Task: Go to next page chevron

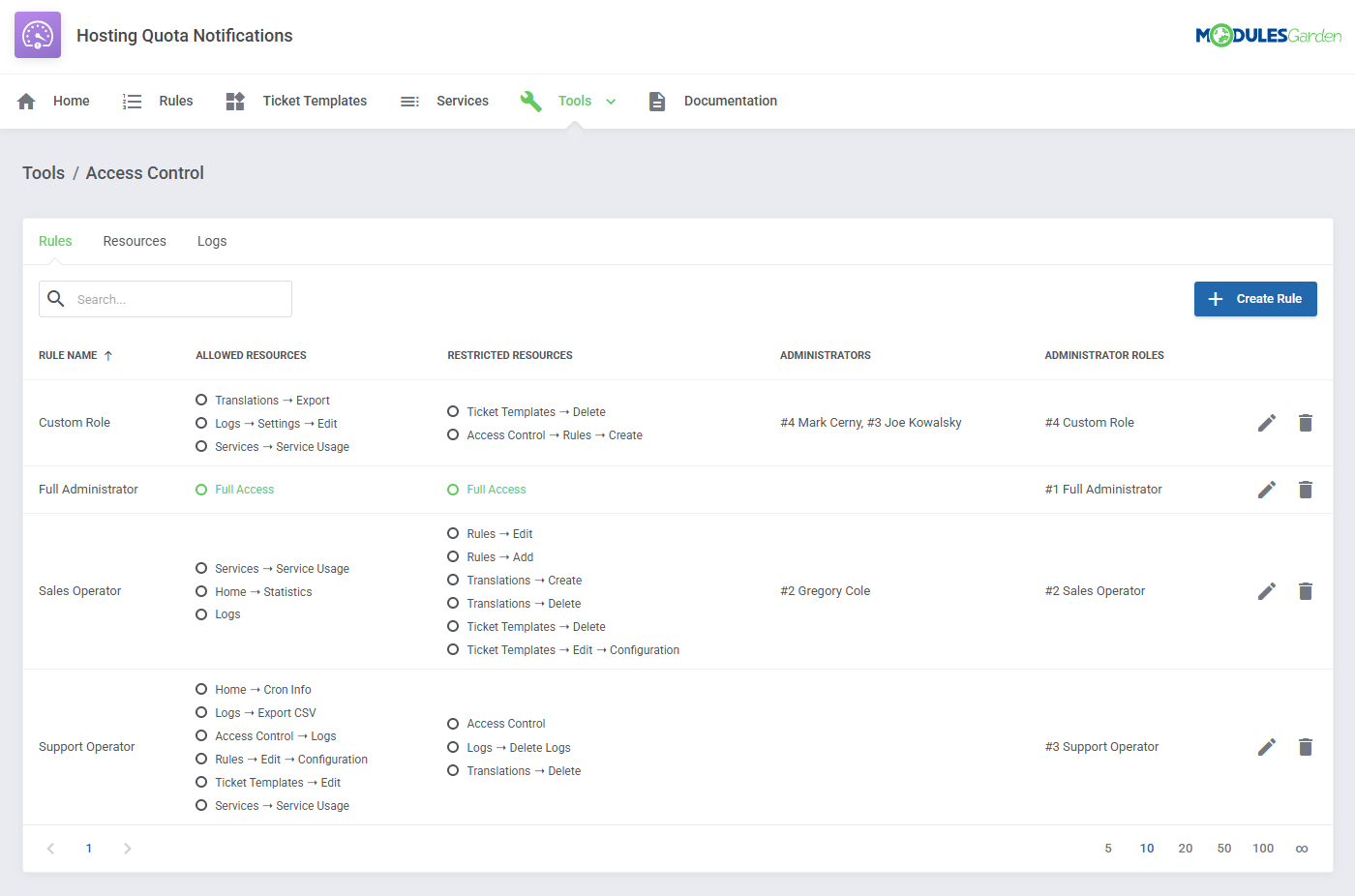Action: pyautogui.click(x=127, y=849)
